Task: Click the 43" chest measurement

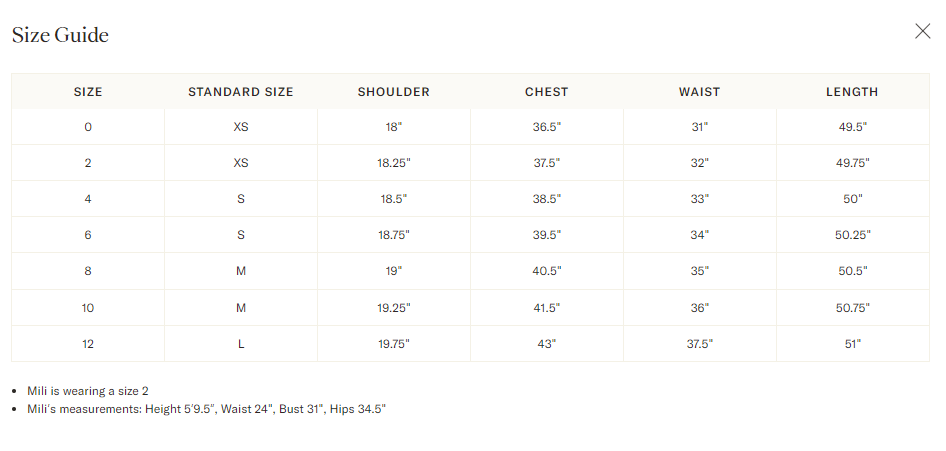Action: point(547,343)
